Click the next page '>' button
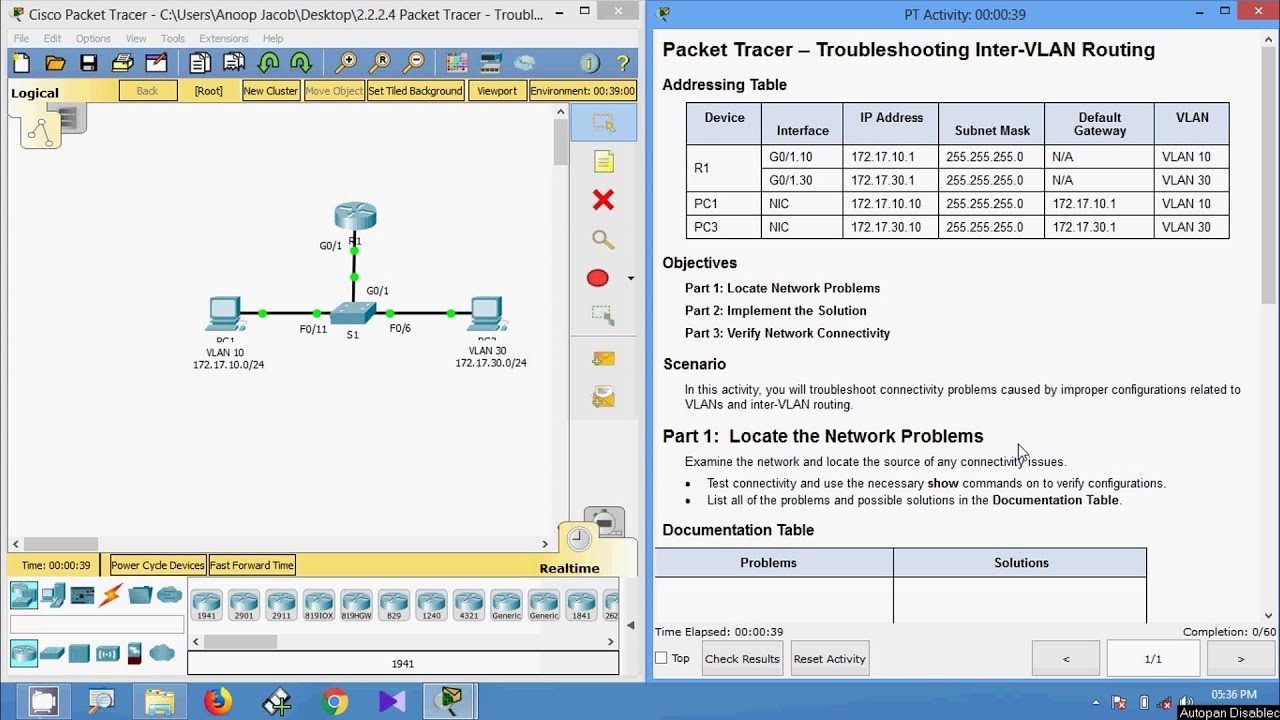The width and height of the screenshot is (1280, 720). click(1241, 659)
